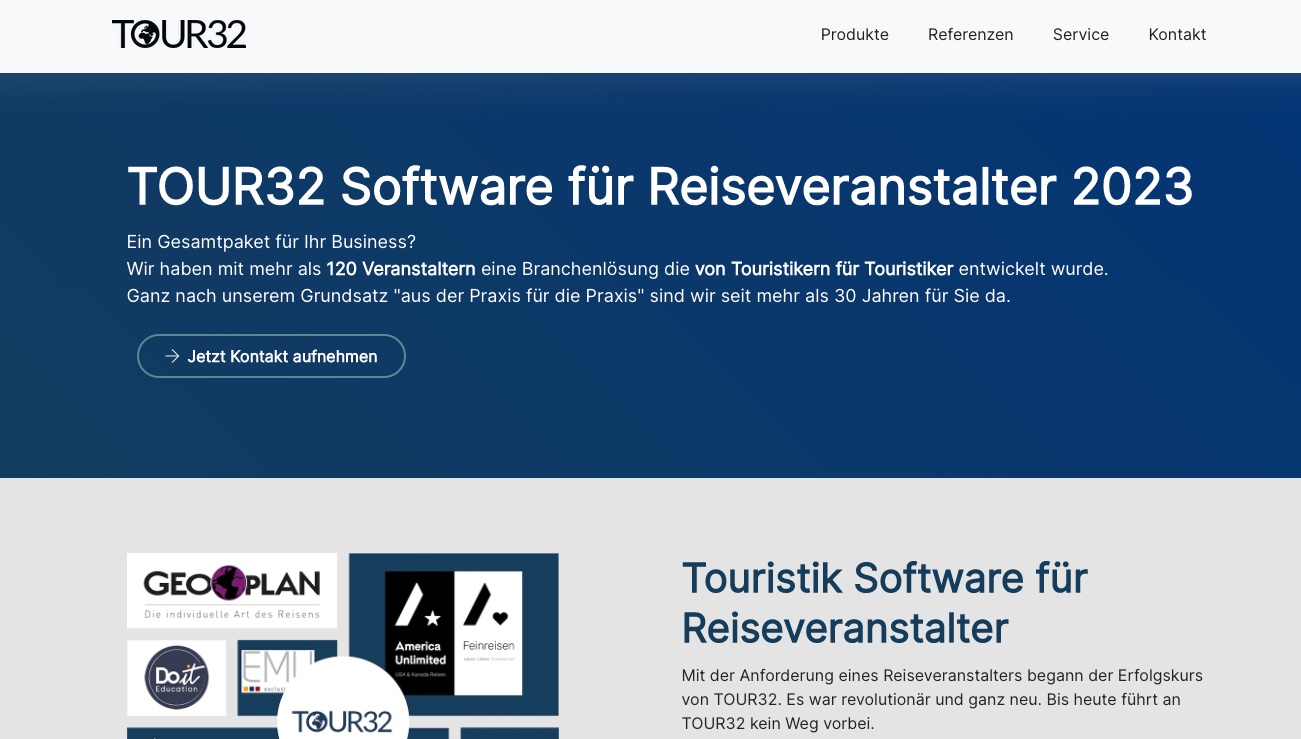
Task: Click the Do it Education logo
Action: [177, 678]
